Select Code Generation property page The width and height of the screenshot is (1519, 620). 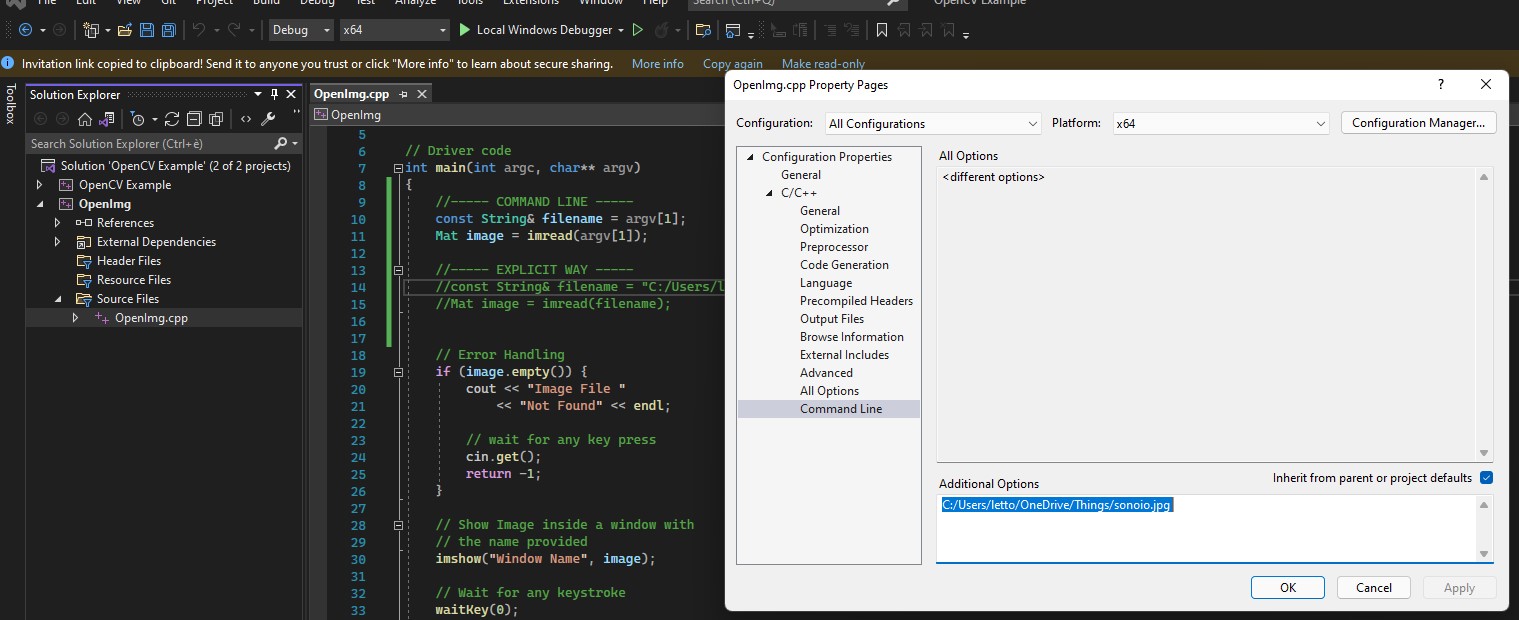pyautogui.click(x=844, y=265)
